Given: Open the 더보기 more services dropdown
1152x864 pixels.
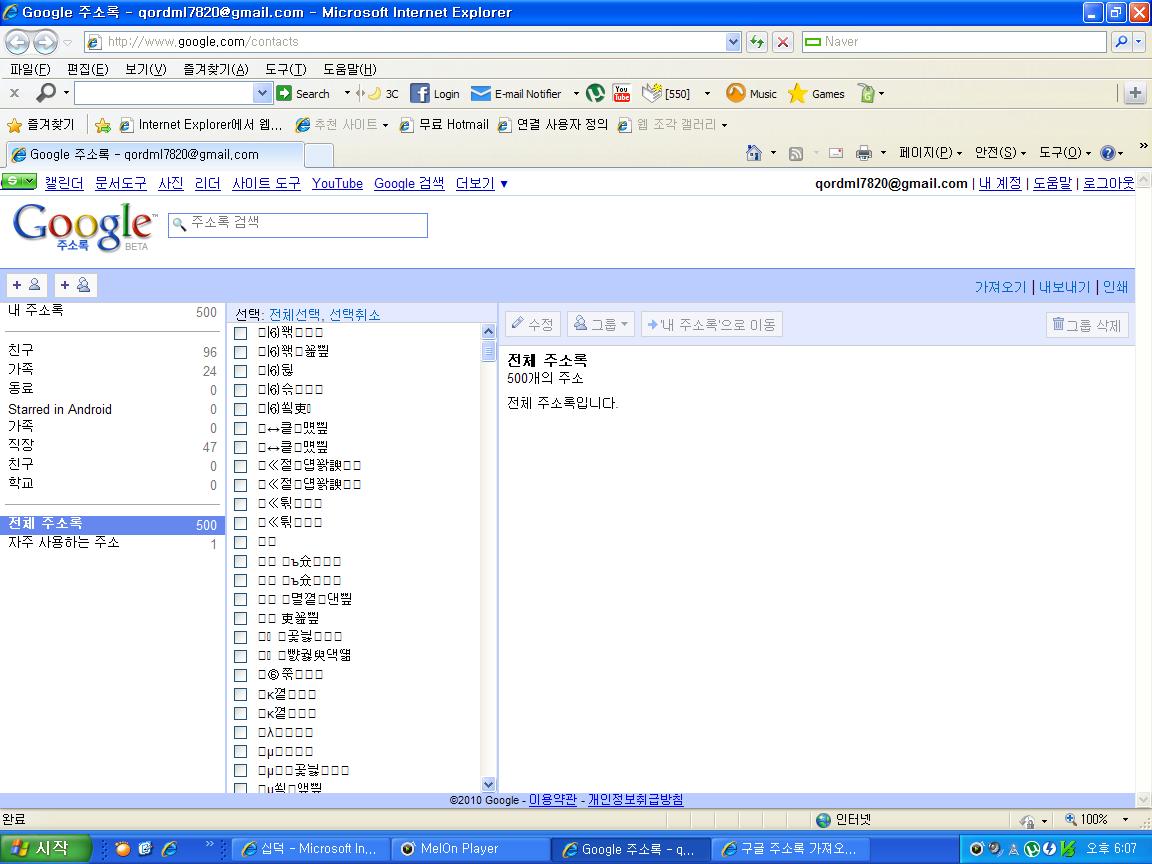Looking at the screenshot, I should (x=482, y=184).
